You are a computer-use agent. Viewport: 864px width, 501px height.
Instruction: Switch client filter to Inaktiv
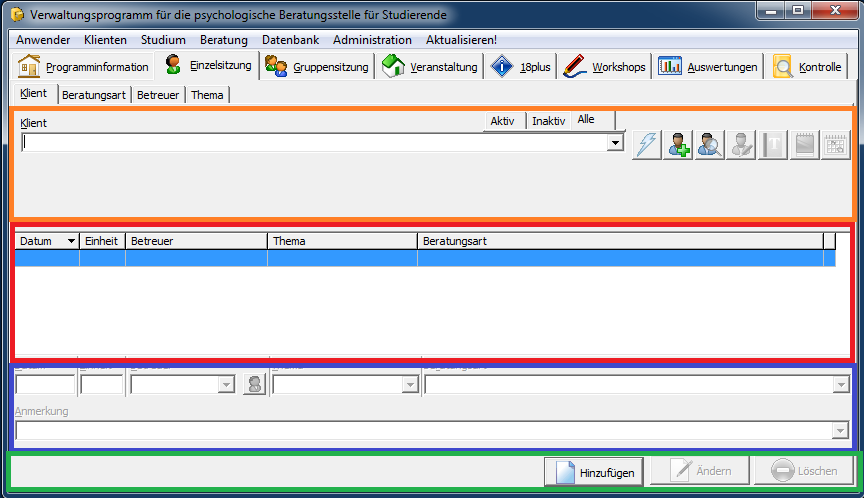coord(548,120)
